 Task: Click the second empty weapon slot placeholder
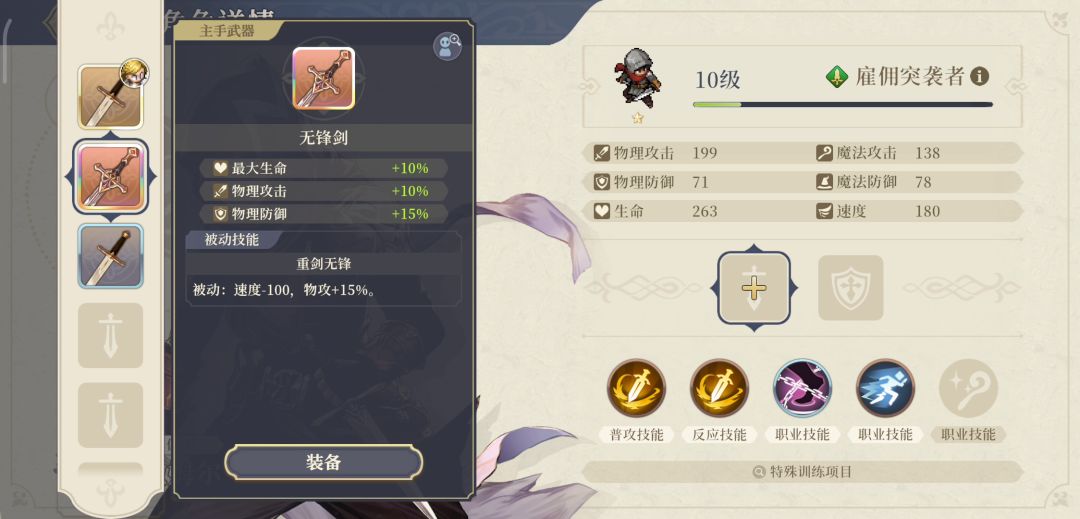tap(111, 415)
